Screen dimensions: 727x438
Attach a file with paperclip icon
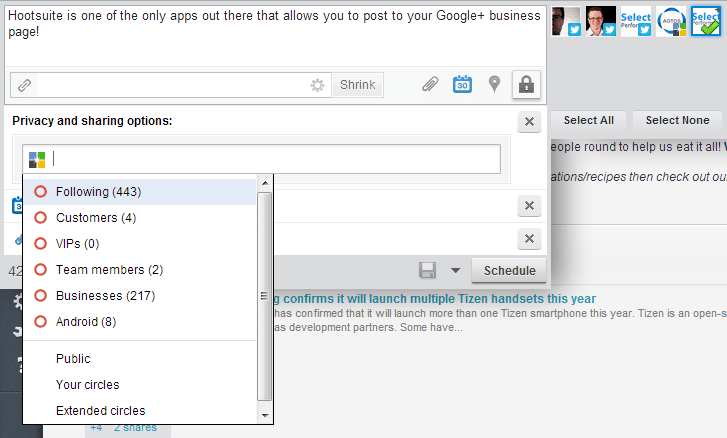tap(430, 84)
